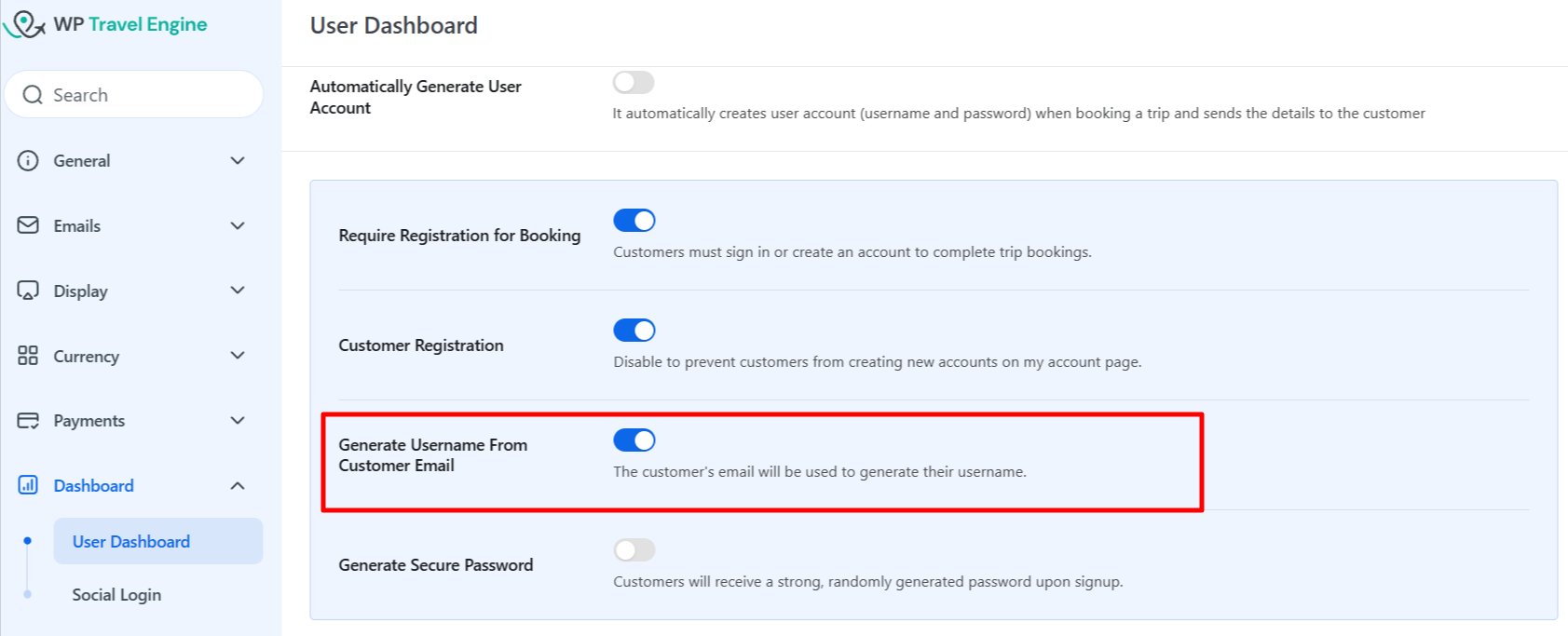Viewport: 1568px width, 636px height.
Task: Switch to the Social Login page
Action: click(x=116, y=594)
